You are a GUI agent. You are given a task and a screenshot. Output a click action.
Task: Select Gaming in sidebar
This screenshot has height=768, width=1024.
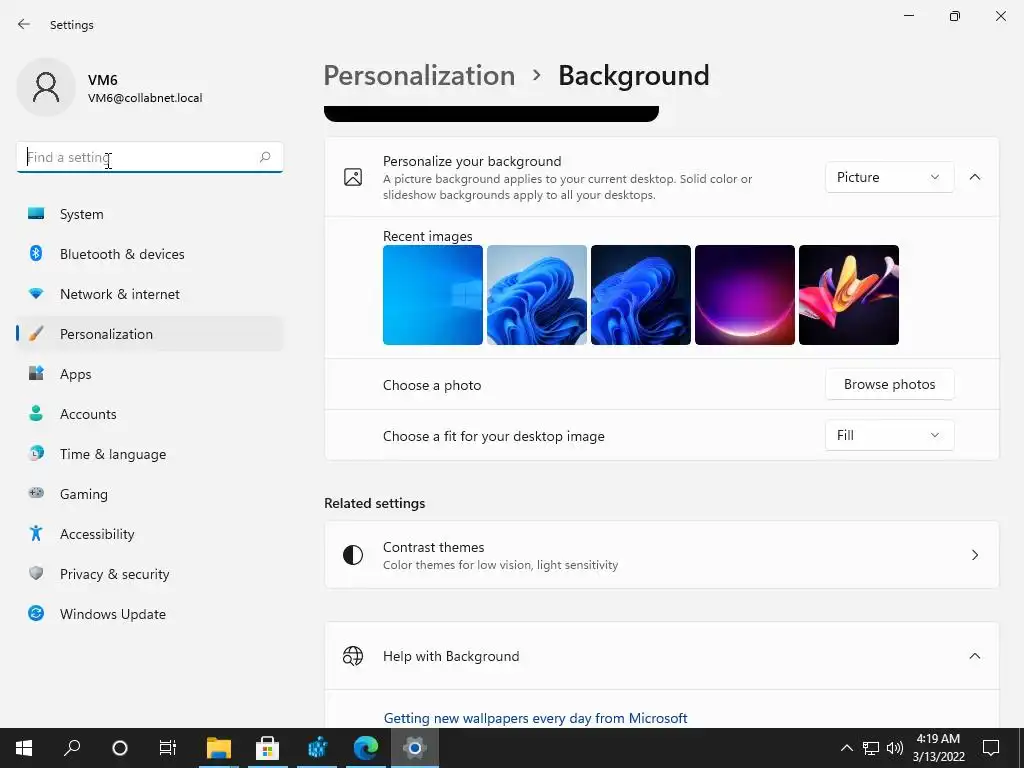click(x=150, y=494)
